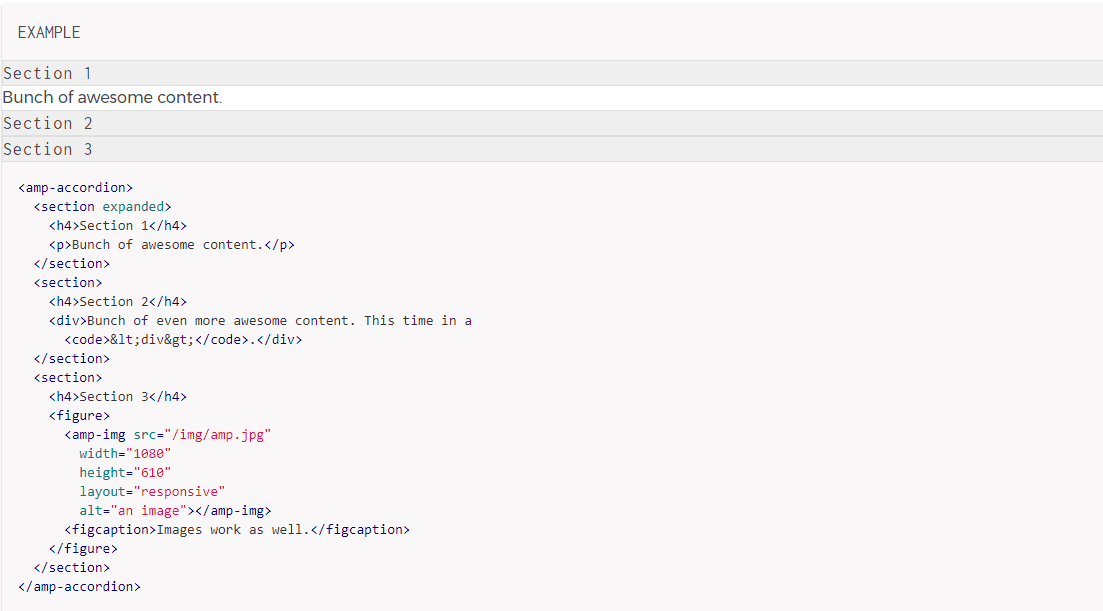
Task: Collapse the expanded Section 1 accordion header
Action: pos(47,73)
